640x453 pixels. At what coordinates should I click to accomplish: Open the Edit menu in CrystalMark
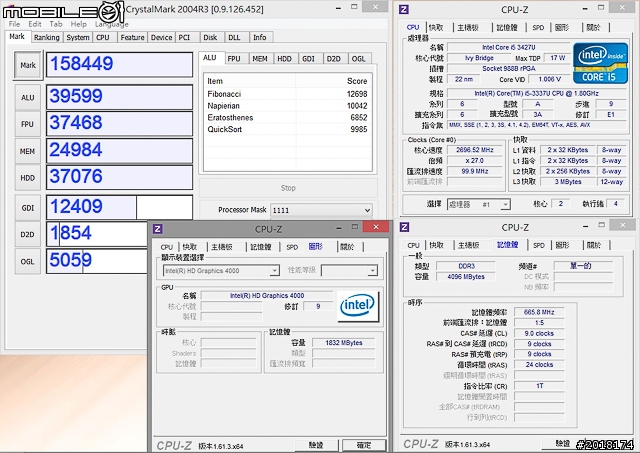[x=35, y=24]
